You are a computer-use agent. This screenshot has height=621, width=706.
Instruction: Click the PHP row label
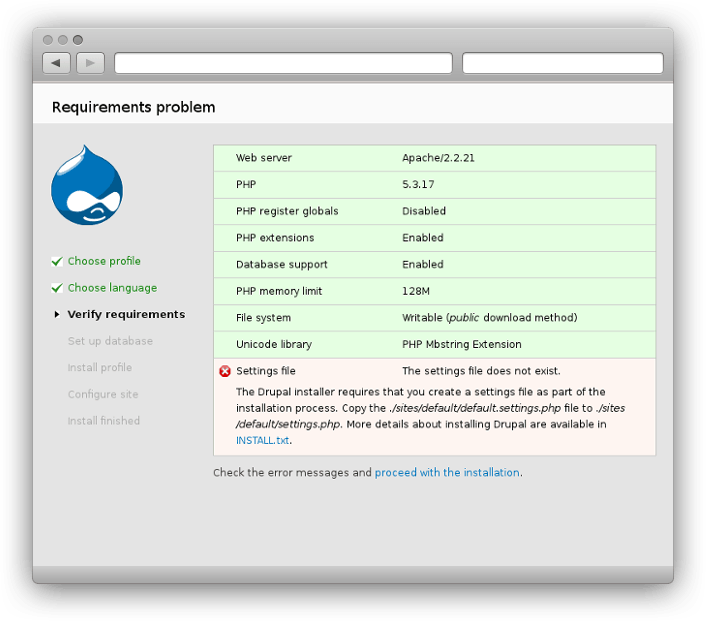[246, 184]
